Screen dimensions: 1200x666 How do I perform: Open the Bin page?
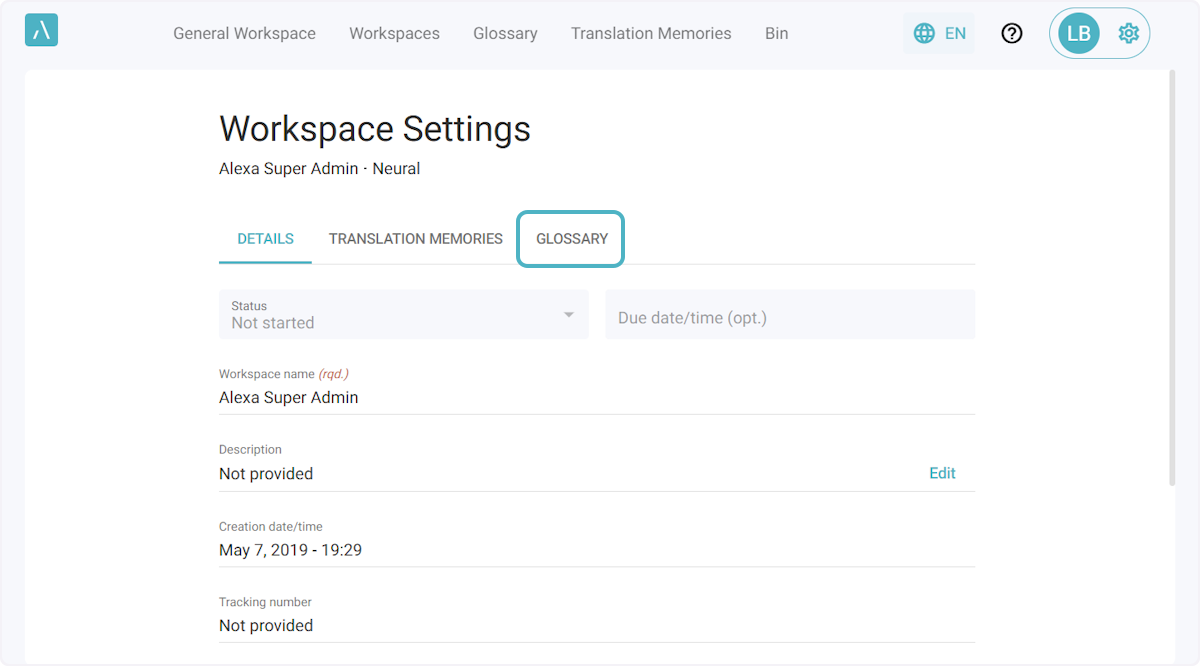pyautogui.click(x=776, y=33)
